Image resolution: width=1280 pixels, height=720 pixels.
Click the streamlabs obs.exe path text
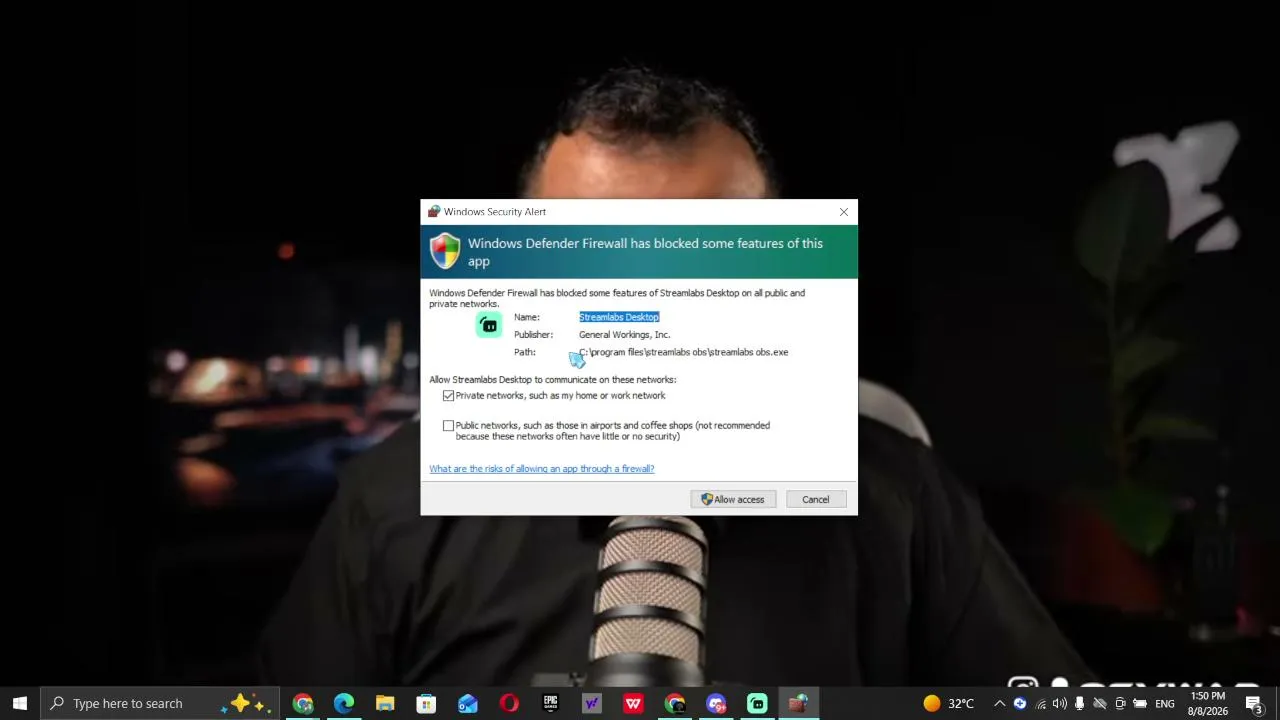tap(684, 352)
